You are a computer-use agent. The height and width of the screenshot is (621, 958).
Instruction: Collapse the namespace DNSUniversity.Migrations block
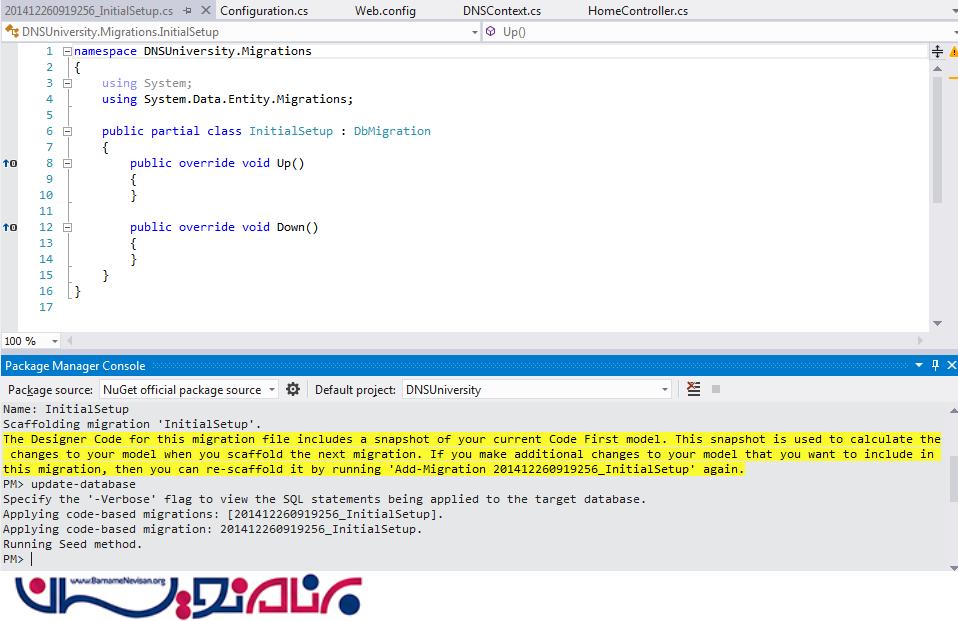[67, 51]
